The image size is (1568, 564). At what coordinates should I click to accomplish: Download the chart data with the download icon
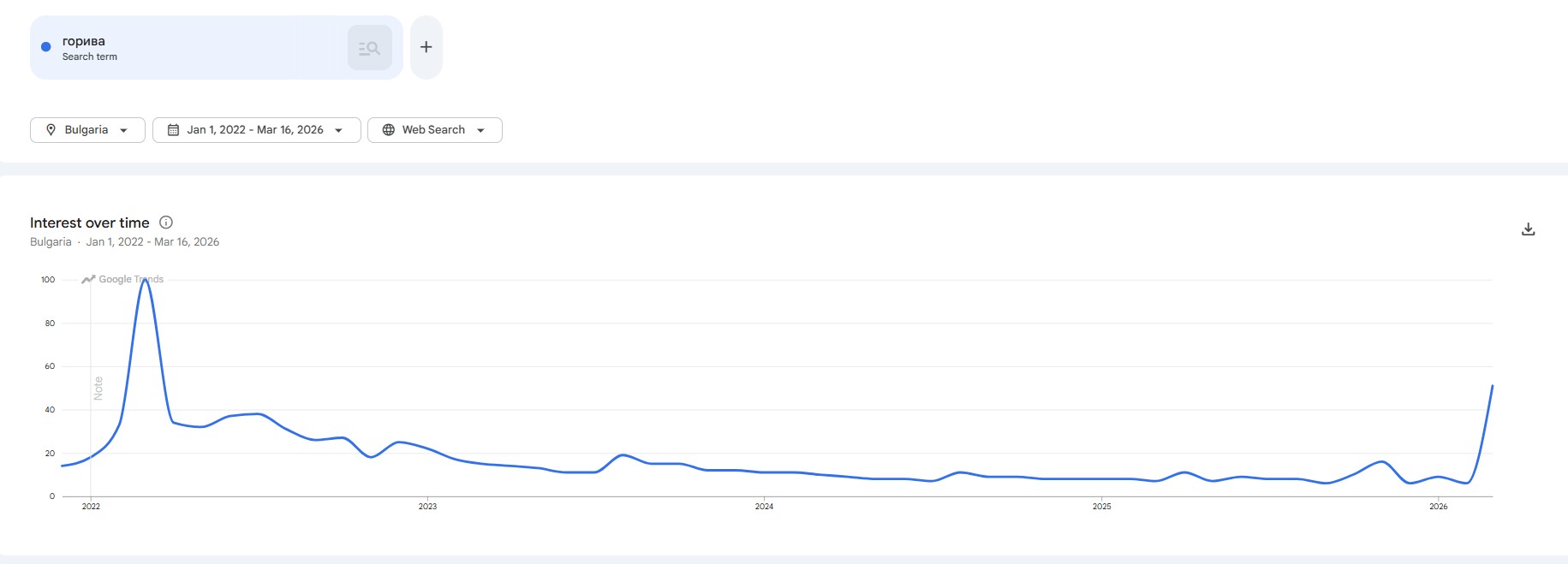pyautogui.click(x=1528, y=229)
